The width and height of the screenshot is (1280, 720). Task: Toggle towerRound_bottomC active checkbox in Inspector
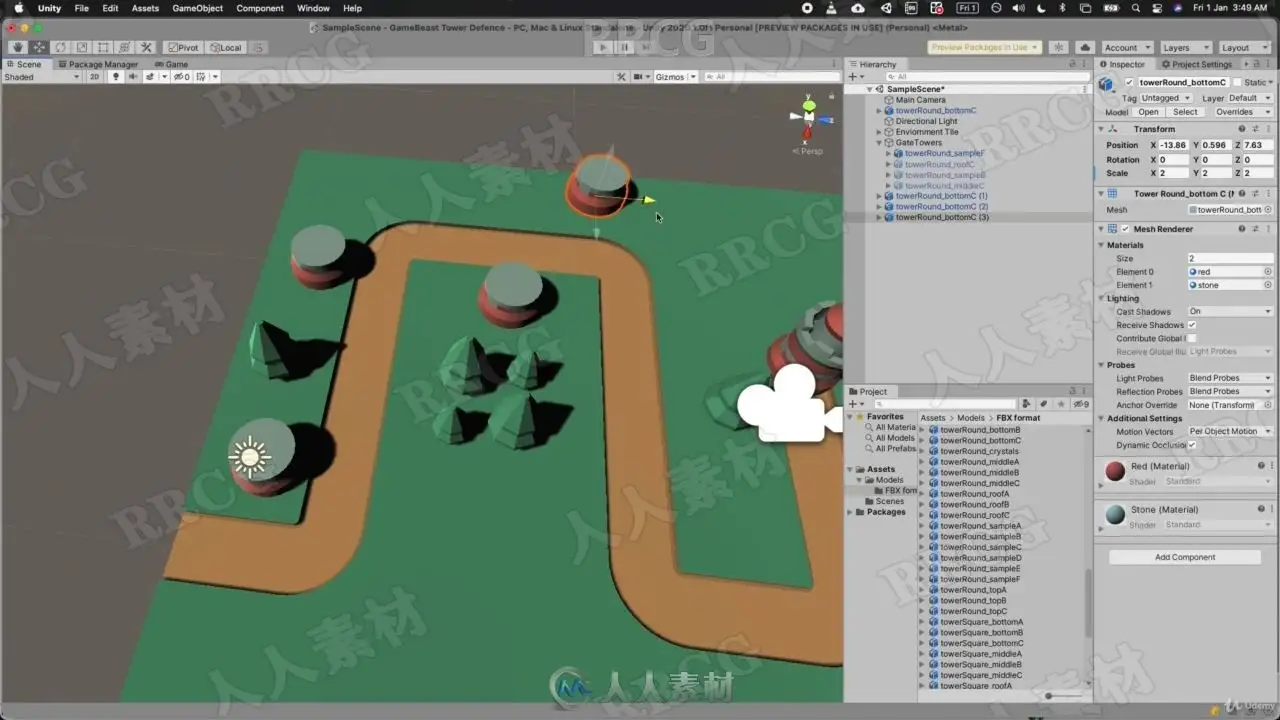click(x=1129, y=82)
